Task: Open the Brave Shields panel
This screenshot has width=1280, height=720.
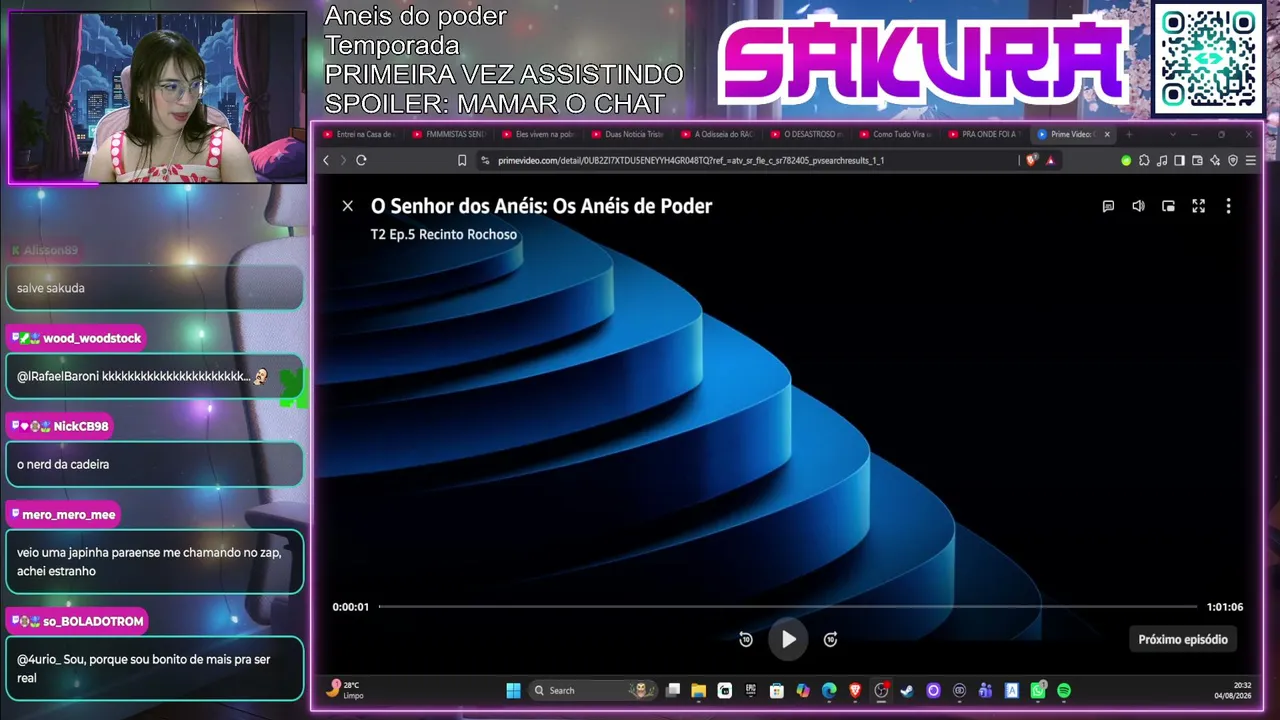Action: (x=1032, y=160)
